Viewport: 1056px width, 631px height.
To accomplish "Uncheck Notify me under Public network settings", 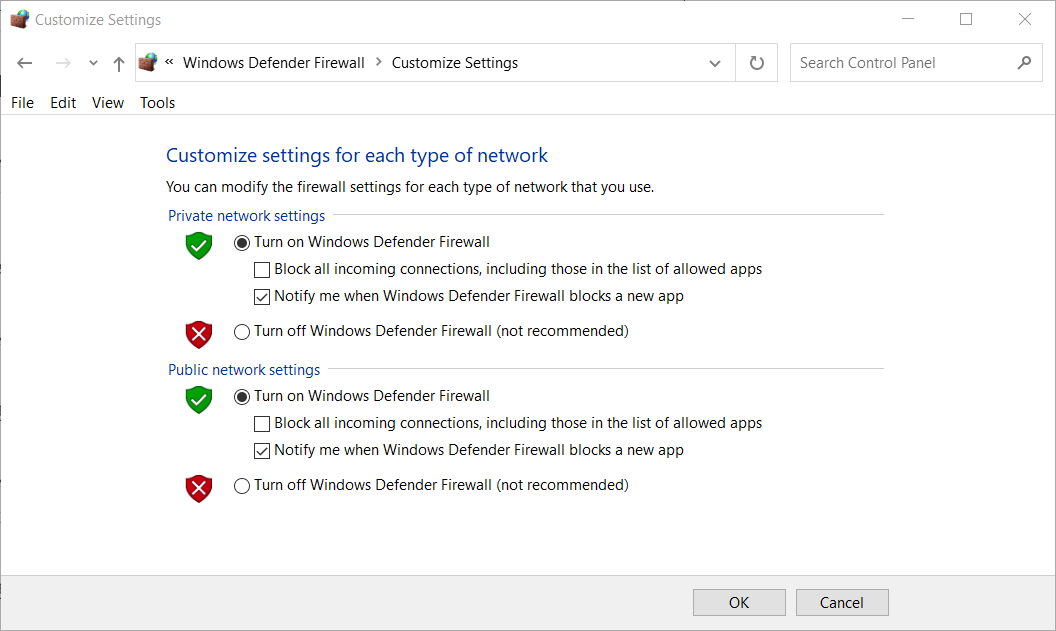I will [x=262, y=451].
